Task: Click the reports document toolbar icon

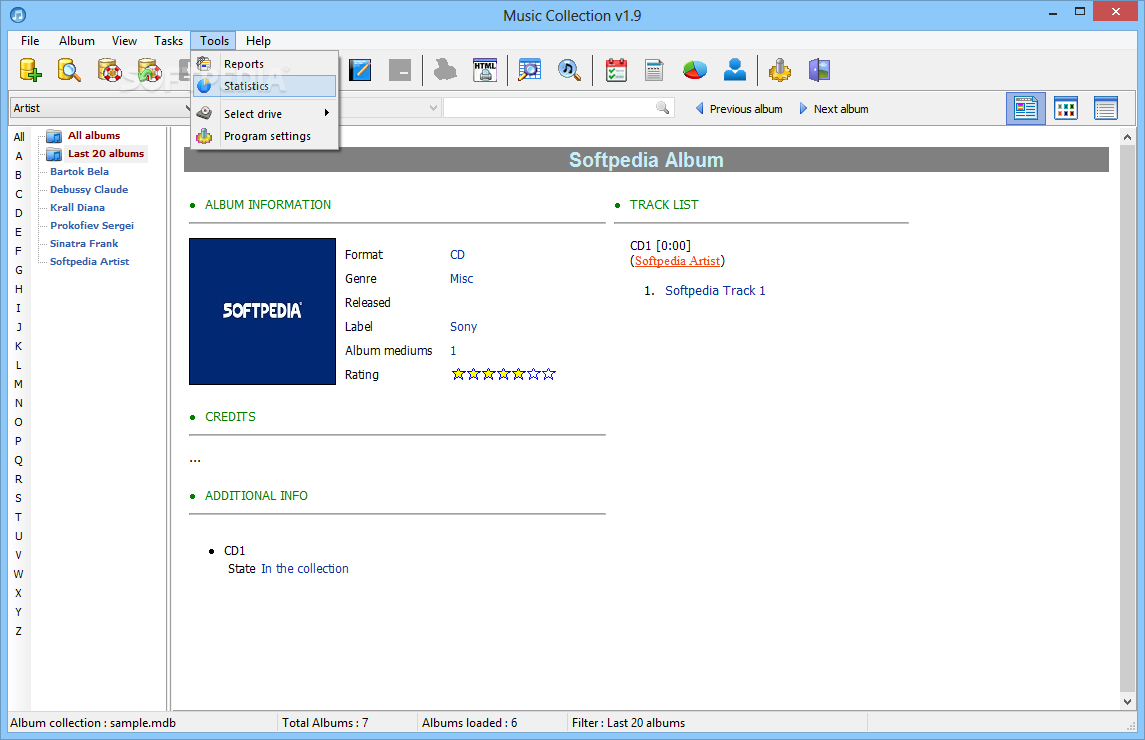Action: point(654,70)
